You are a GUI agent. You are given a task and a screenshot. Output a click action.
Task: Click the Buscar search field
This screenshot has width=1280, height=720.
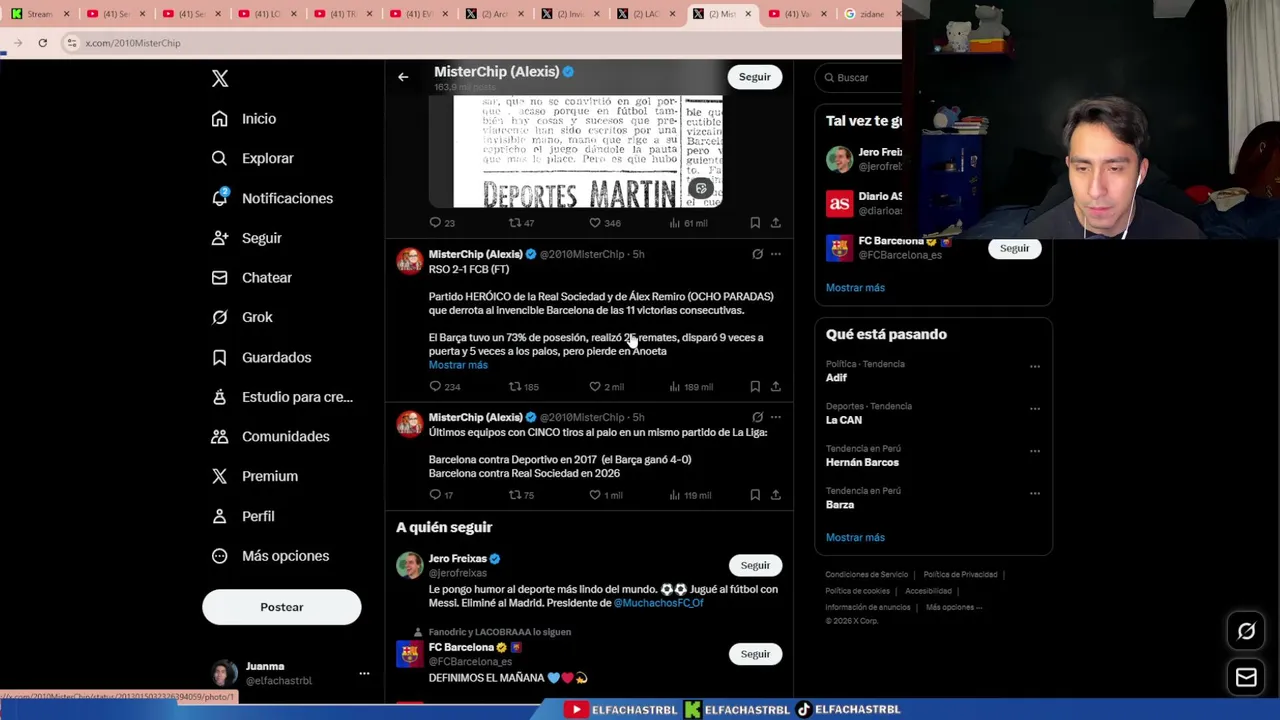pos(860,77)
